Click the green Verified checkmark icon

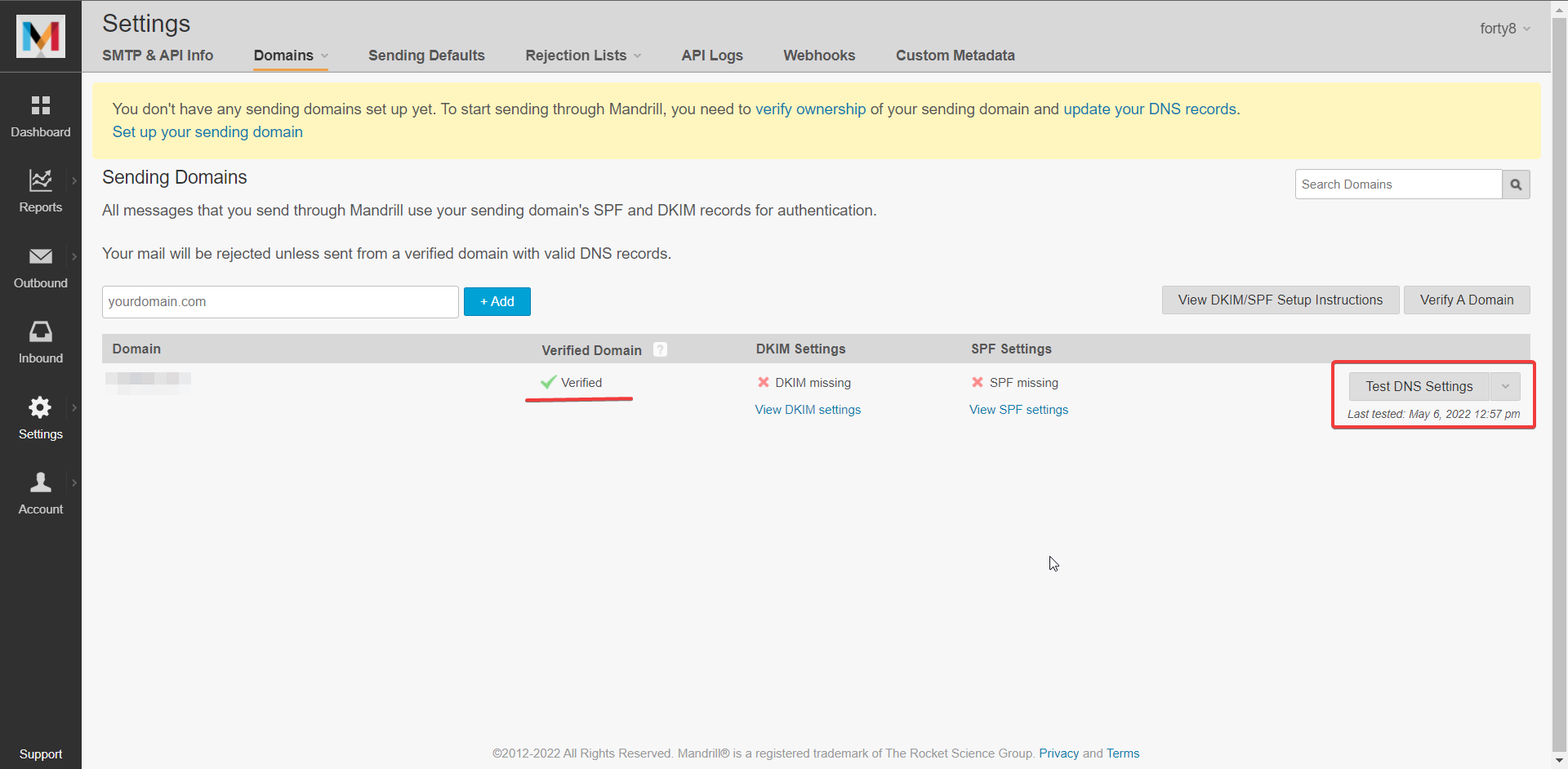[x=548, y=382]
